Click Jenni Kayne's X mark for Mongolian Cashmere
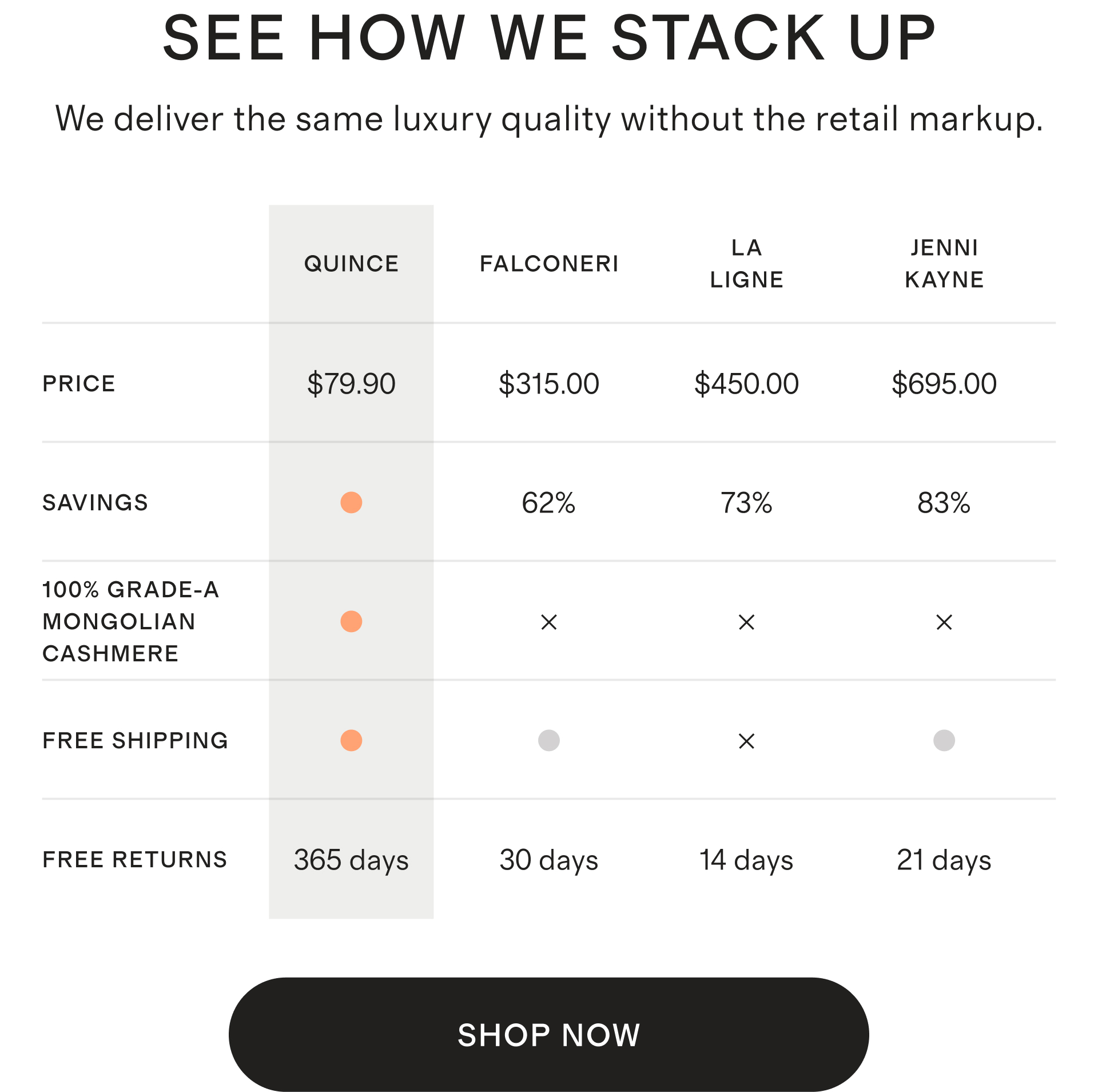Screen dimensions: 1098x1092 (x=944, y=622)
